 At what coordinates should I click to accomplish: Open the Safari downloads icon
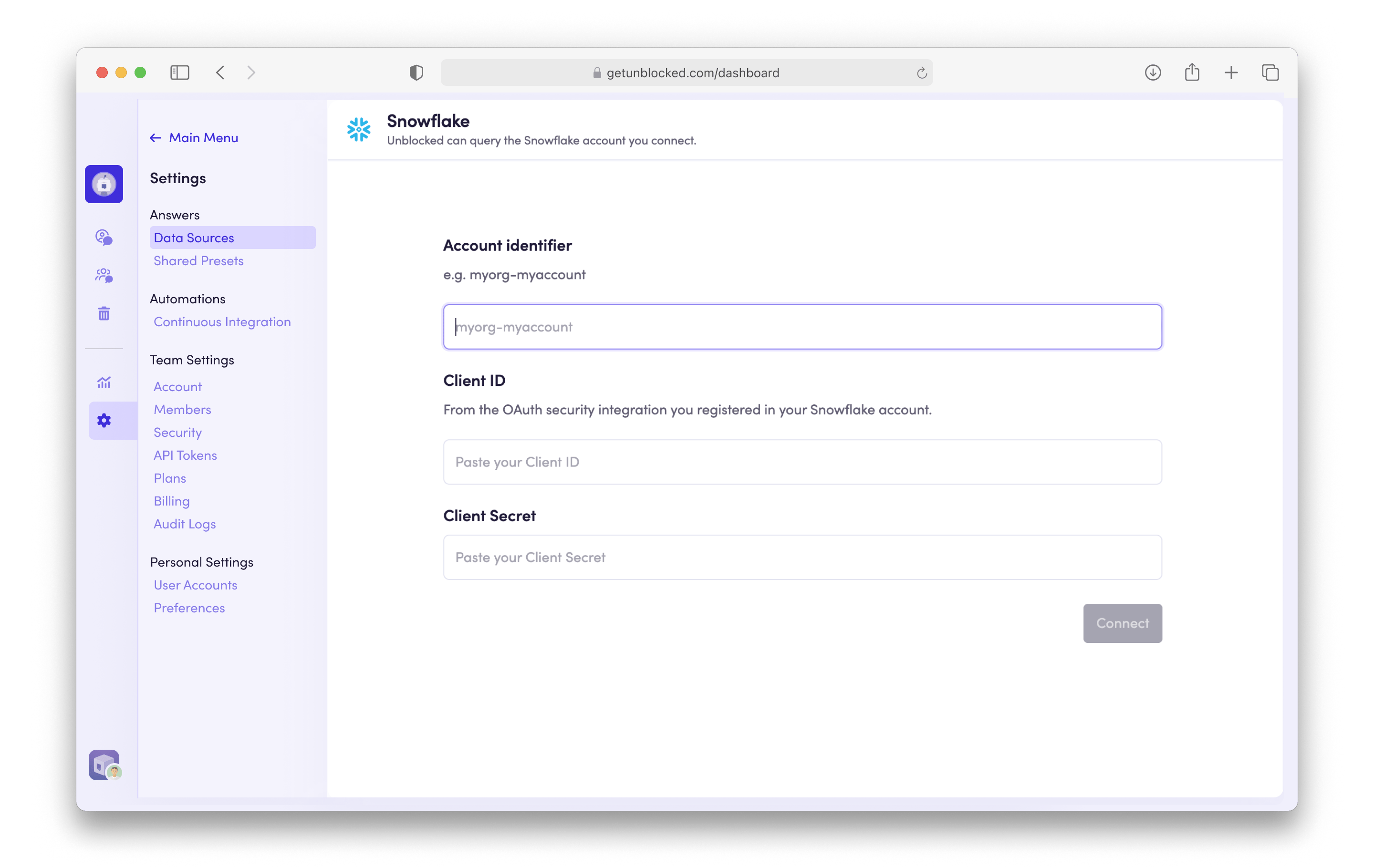(x=1153, y=72)
